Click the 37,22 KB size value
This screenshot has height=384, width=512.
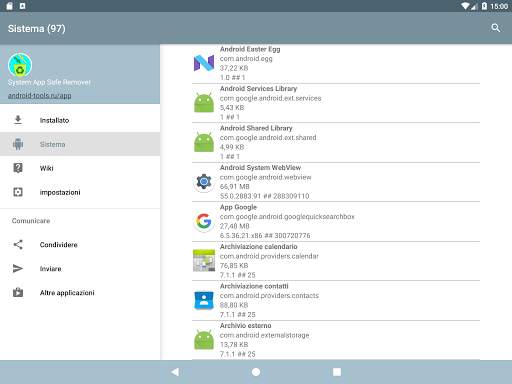tap(234, 68)
